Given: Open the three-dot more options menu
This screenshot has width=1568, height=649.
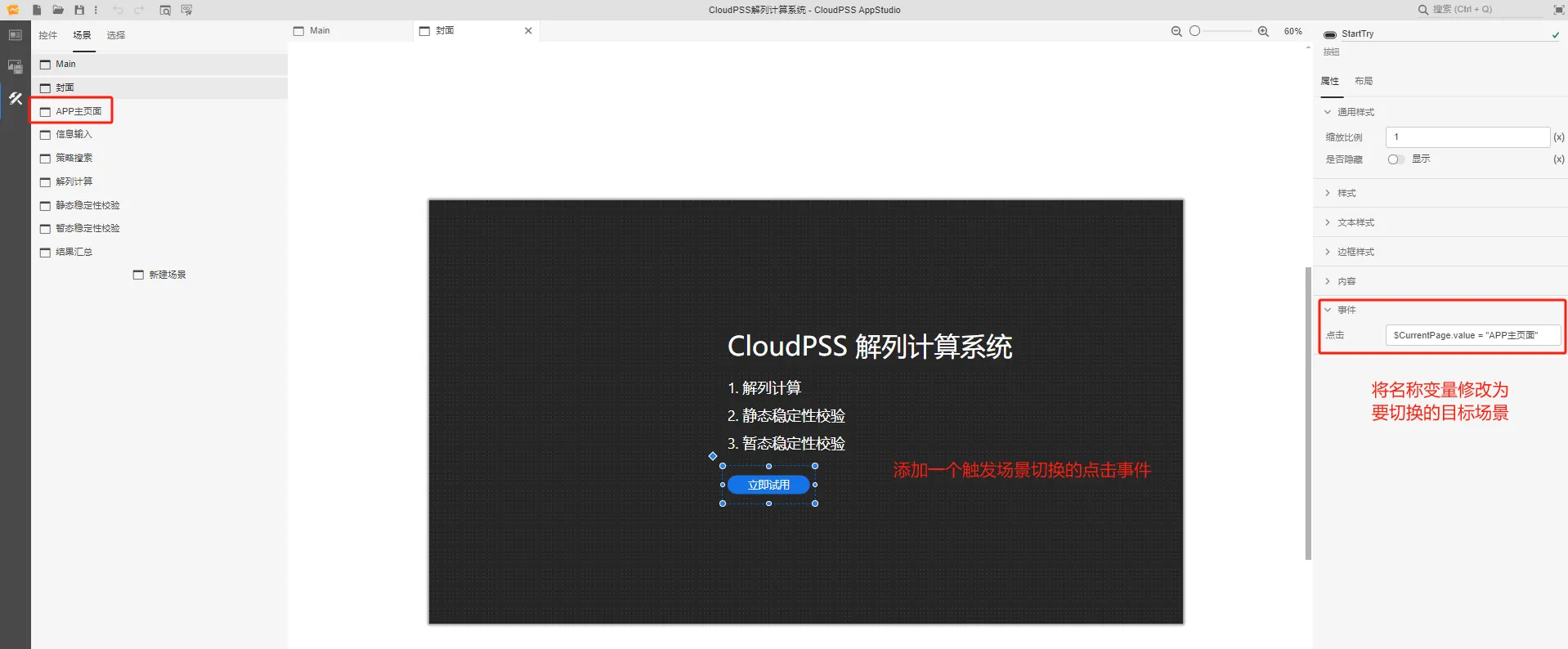Looking at the screenshot, I should tap(96, 10).
